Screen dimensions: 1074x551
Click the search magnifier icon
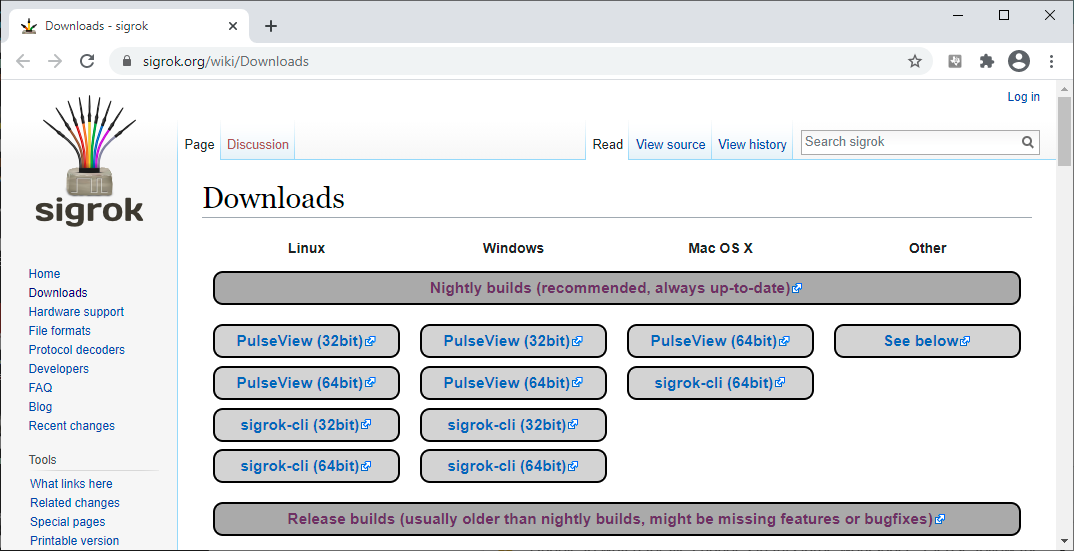(x=1027, y=142)
